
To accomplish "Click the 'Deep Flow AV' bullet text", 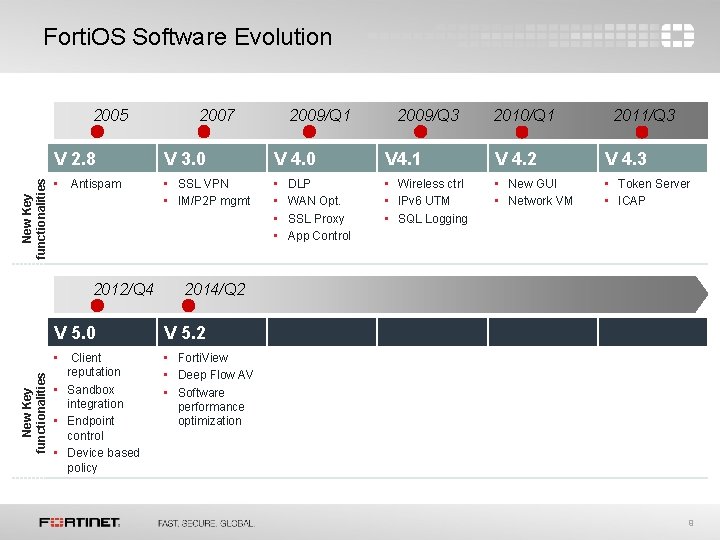I will 215,375.
